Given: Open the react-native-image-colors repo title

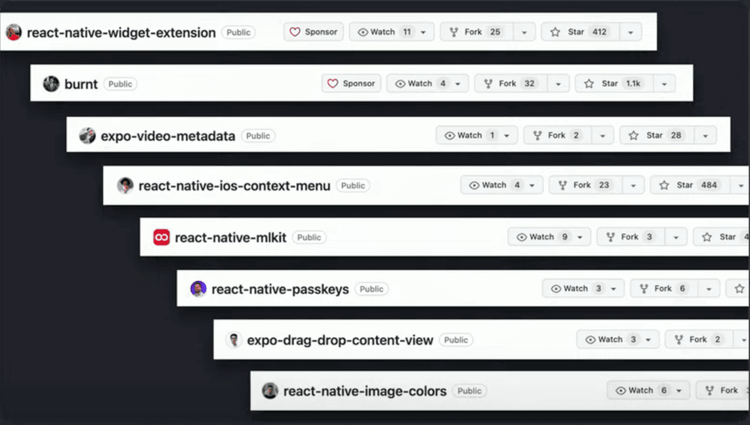Looking at the screenshot, I should coord(365,391).
